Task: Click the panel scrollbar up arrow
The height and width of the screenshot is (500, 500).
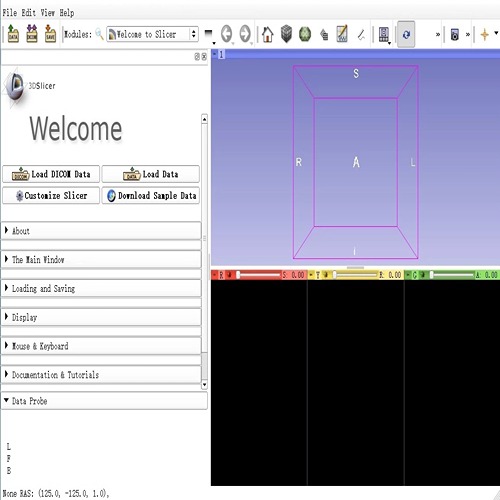Action: (204, 119)
